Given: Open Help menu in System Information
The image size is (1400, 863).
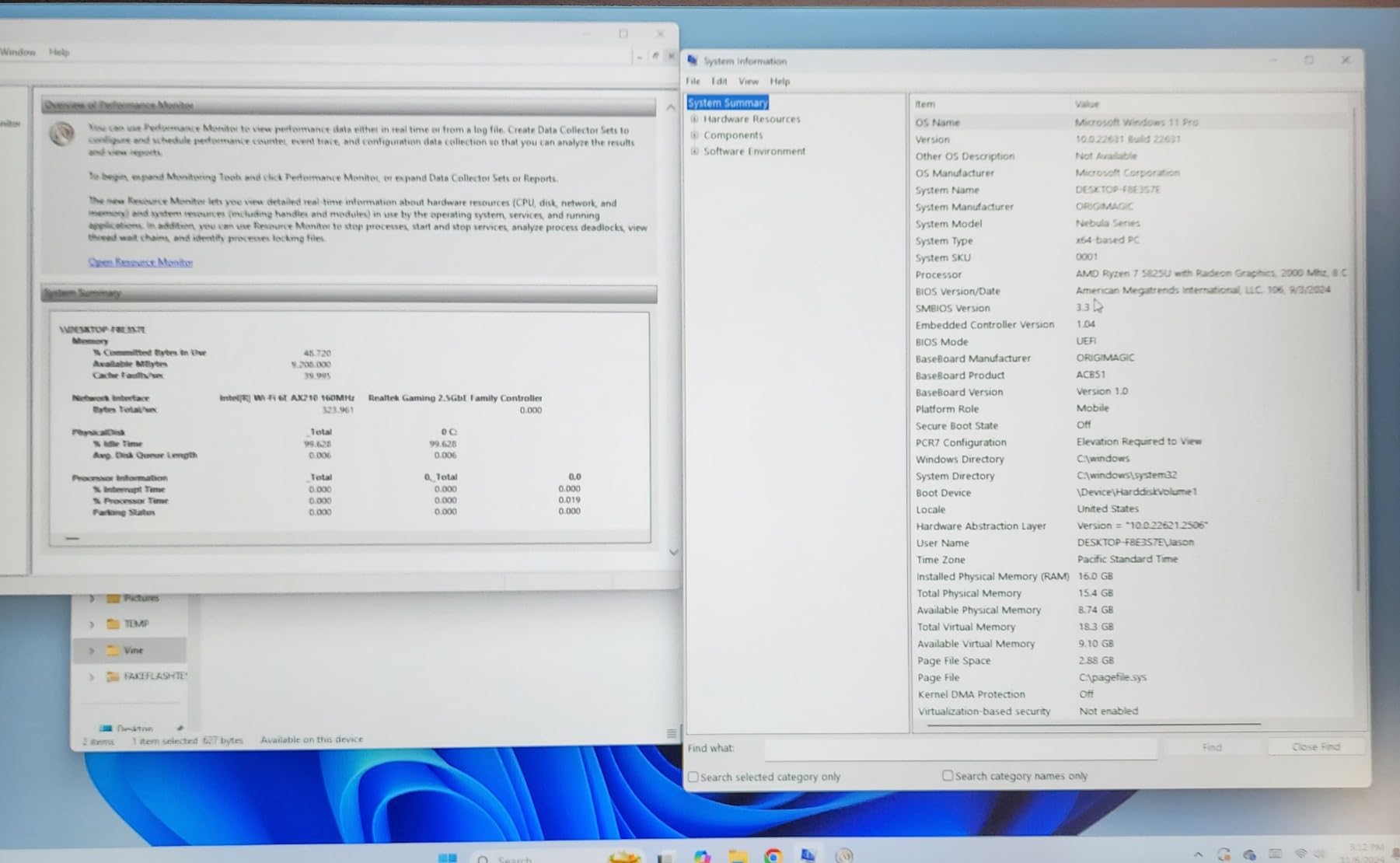Looking at the screenshot, I should click(780, 81).
